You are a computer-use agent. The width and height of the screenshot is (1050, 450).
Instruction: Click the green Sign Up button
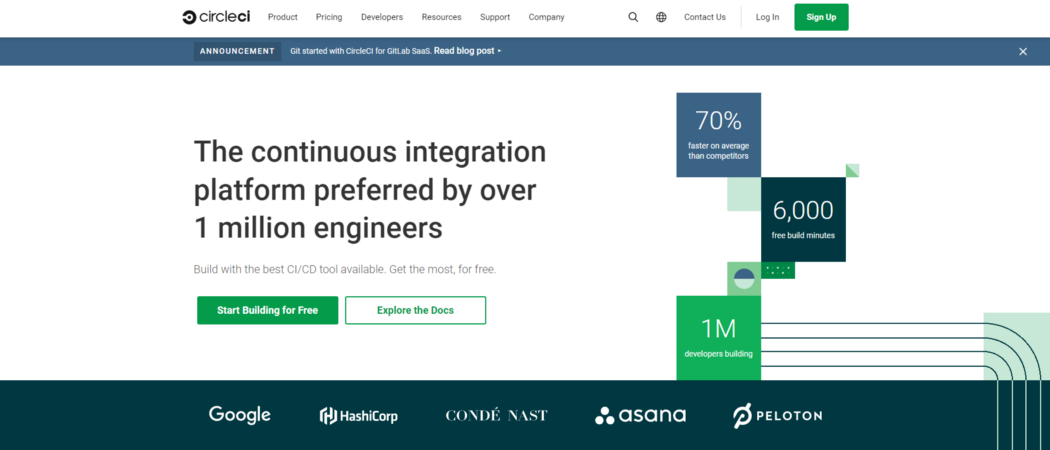point(821,17)
